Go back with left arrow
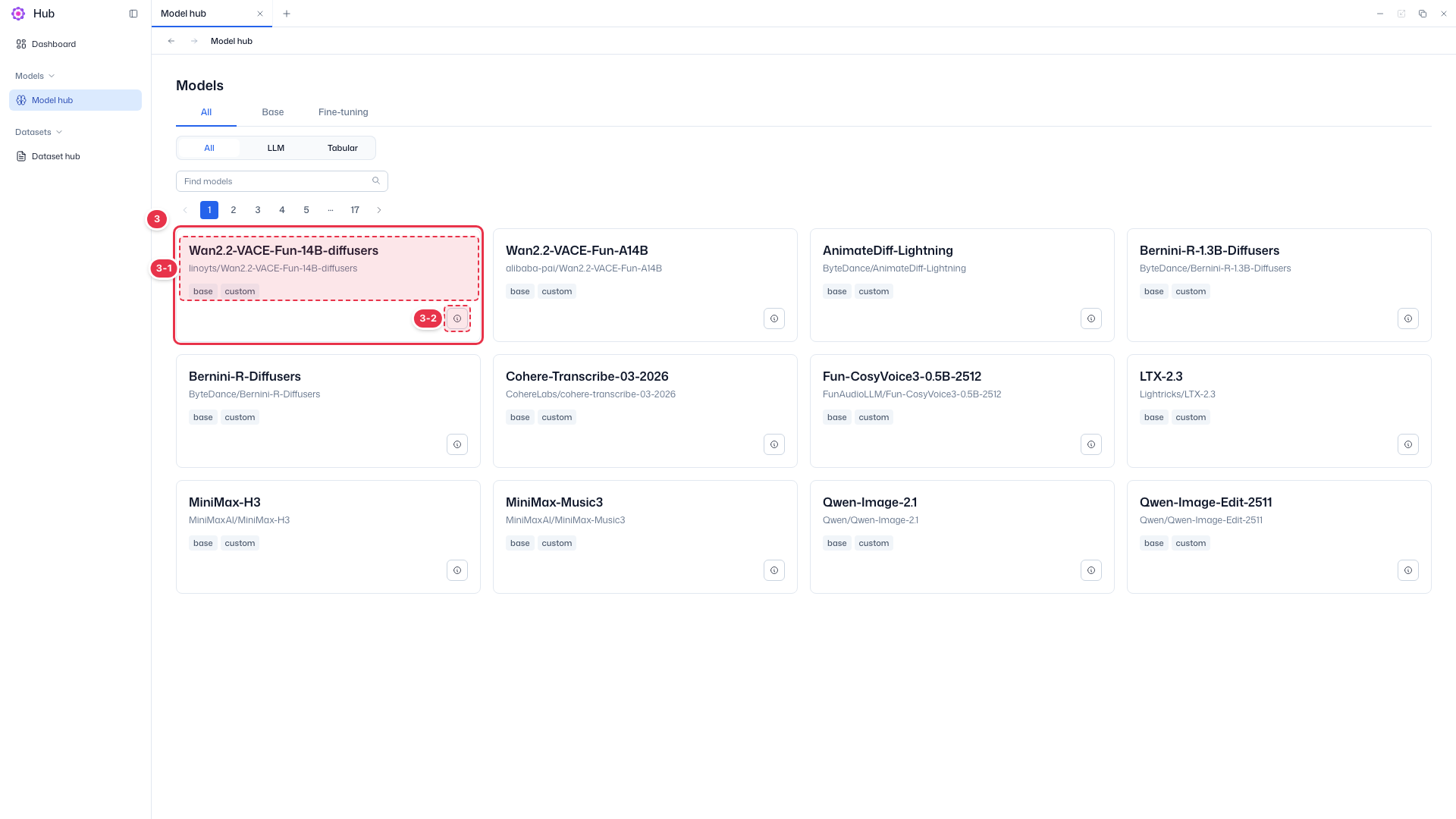 pyautogui.click(x=171, y=41)
